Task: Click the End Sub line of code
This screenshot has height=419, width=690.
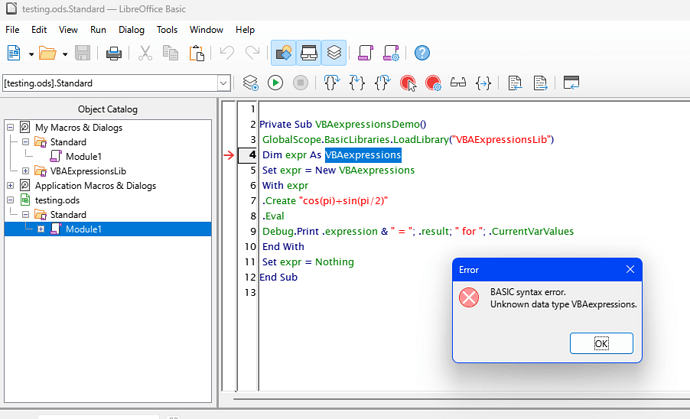Action: point(278,277)
